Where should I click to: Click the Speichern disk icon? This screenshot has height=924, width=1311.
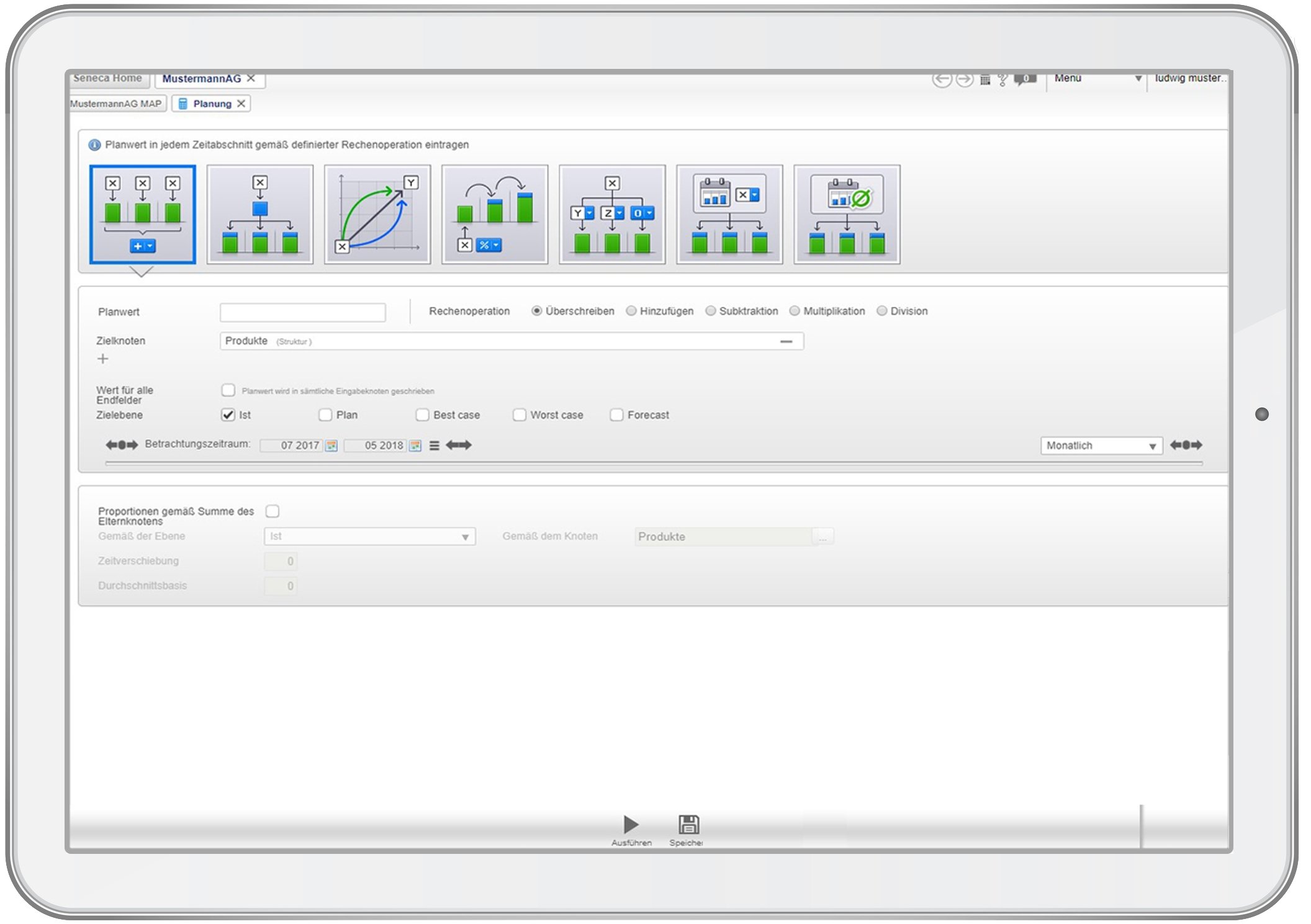(x=688, y=824)
